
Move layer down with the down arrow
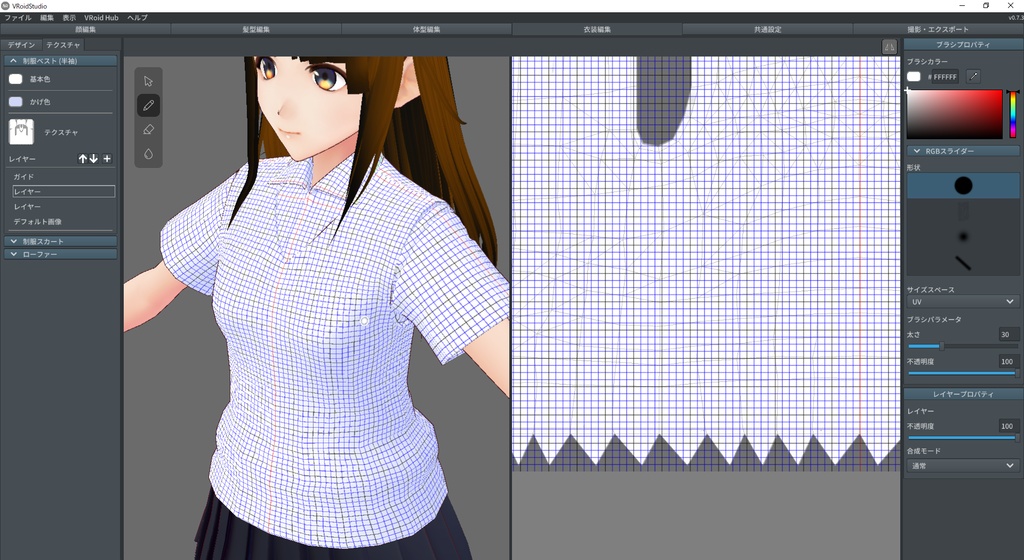94,159
